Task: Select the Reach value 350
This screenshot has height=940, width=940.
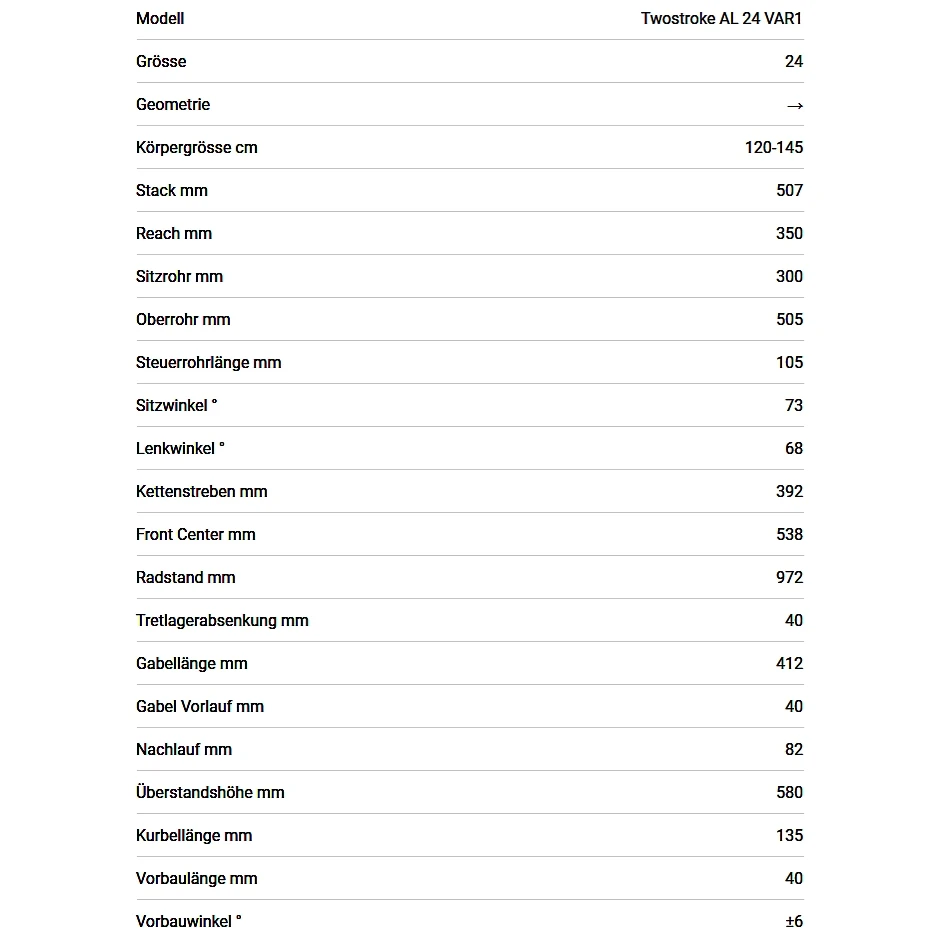Action: click(x=789, y=233)
